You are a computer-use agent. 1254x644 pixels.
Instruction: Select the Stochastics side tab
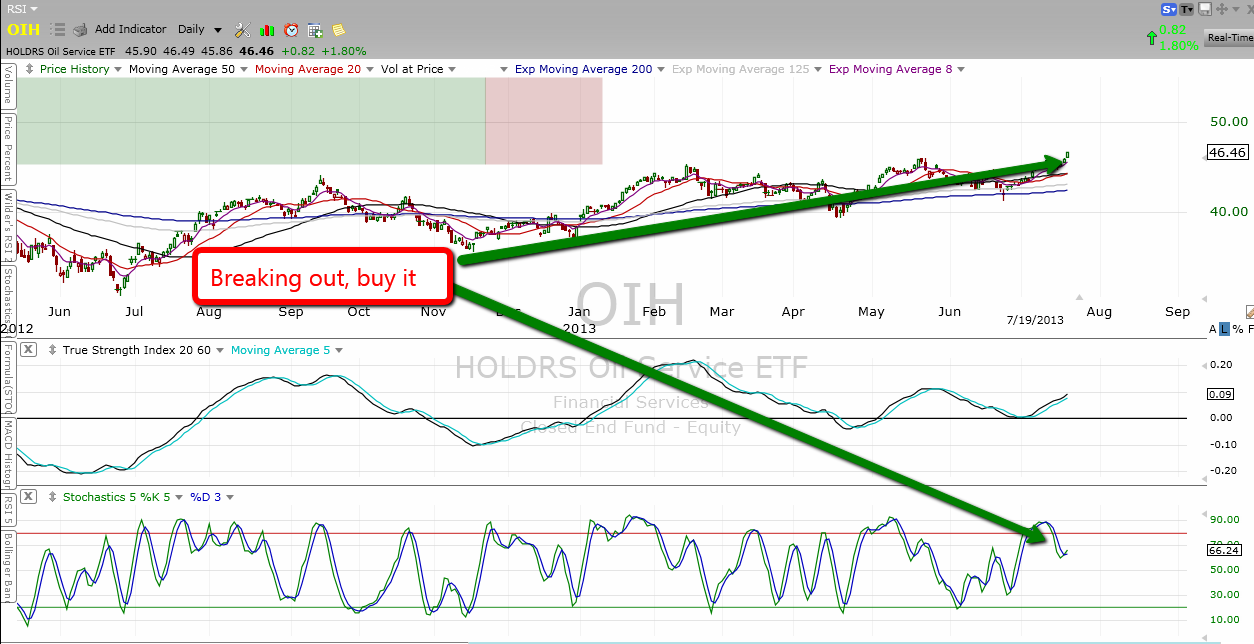point(8,303)
